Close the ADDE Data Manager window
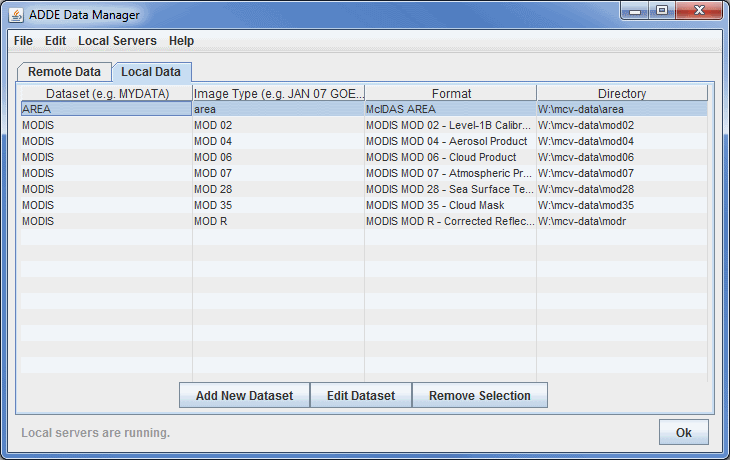 (699, 10)
